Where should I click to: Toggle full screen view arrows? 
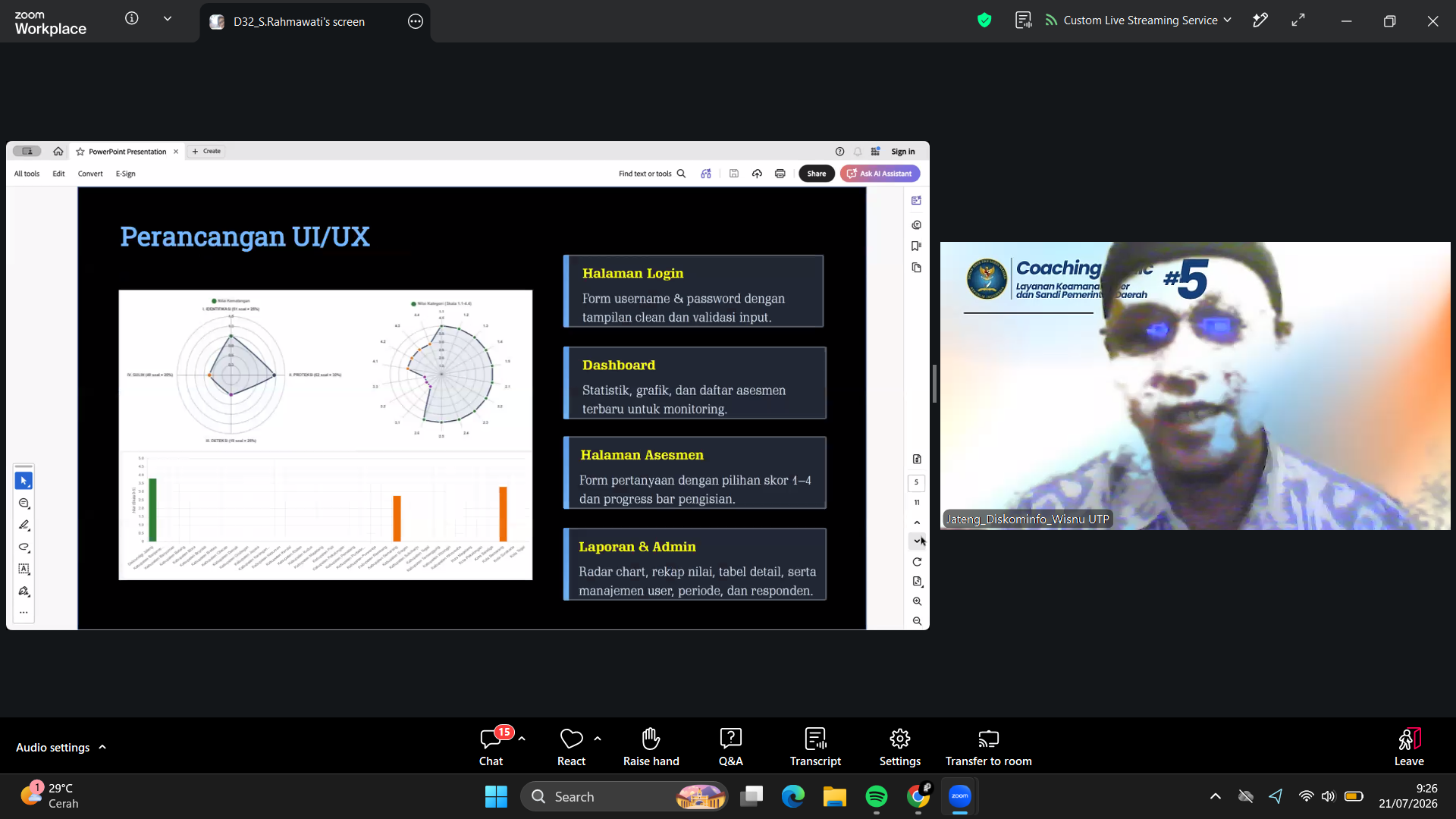pyautogui.click(x=1298, y=20)
